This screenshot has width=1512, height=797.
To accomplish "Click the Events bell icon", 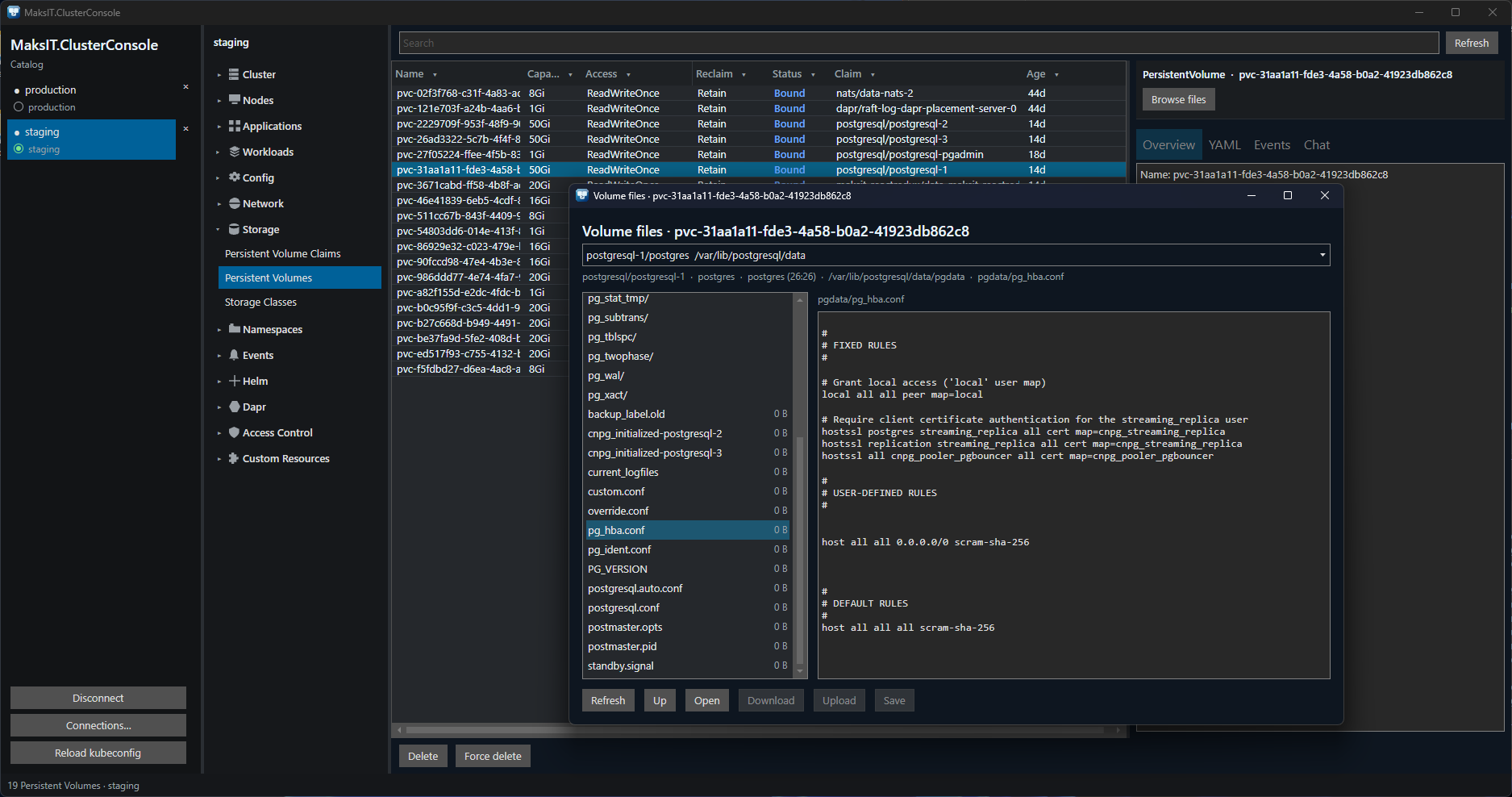I will pyautogui.click(x=235, y=355).
